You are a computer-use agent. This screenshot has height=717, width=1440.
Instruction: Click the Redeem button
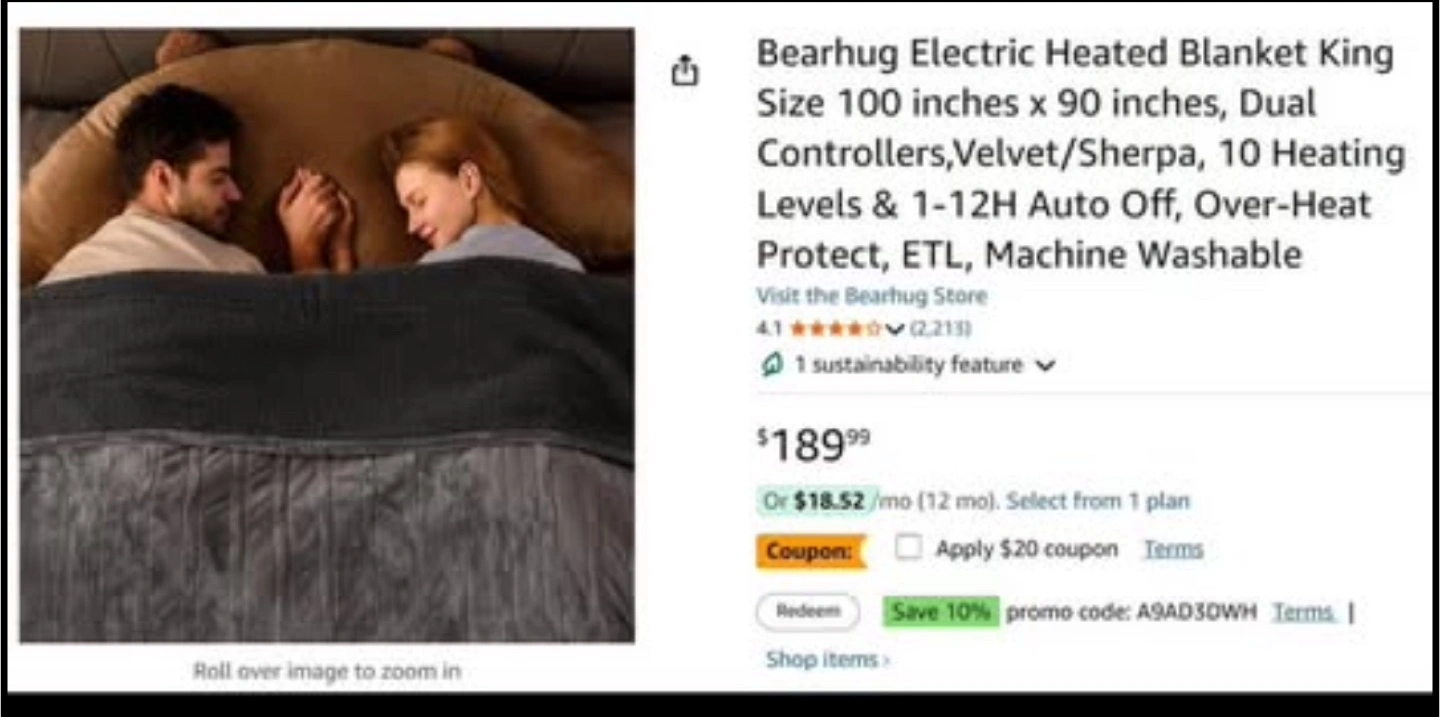pos(807,612)
